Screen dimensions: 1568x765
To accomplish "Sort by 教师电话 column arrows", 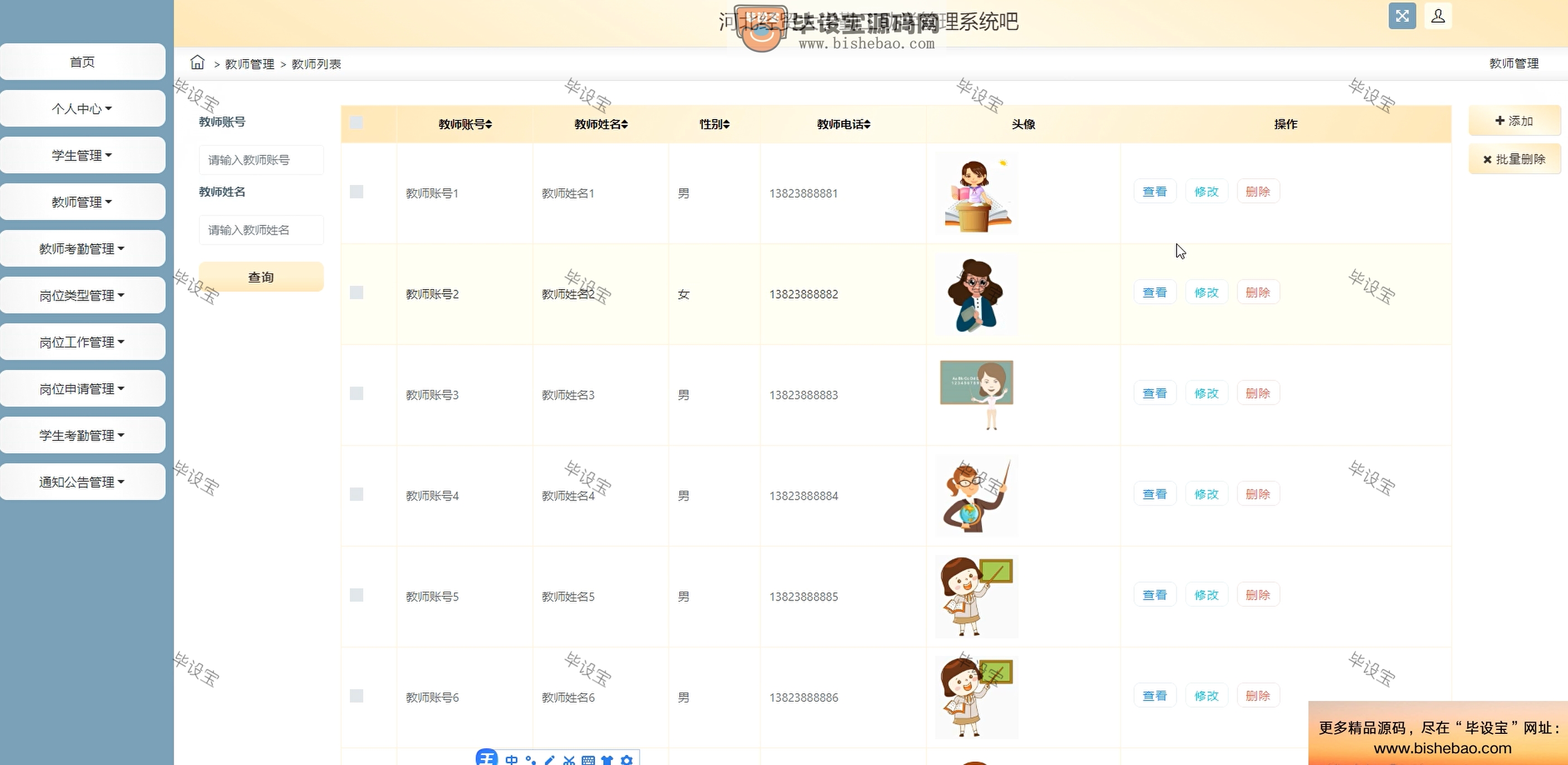I will [867, 124].
